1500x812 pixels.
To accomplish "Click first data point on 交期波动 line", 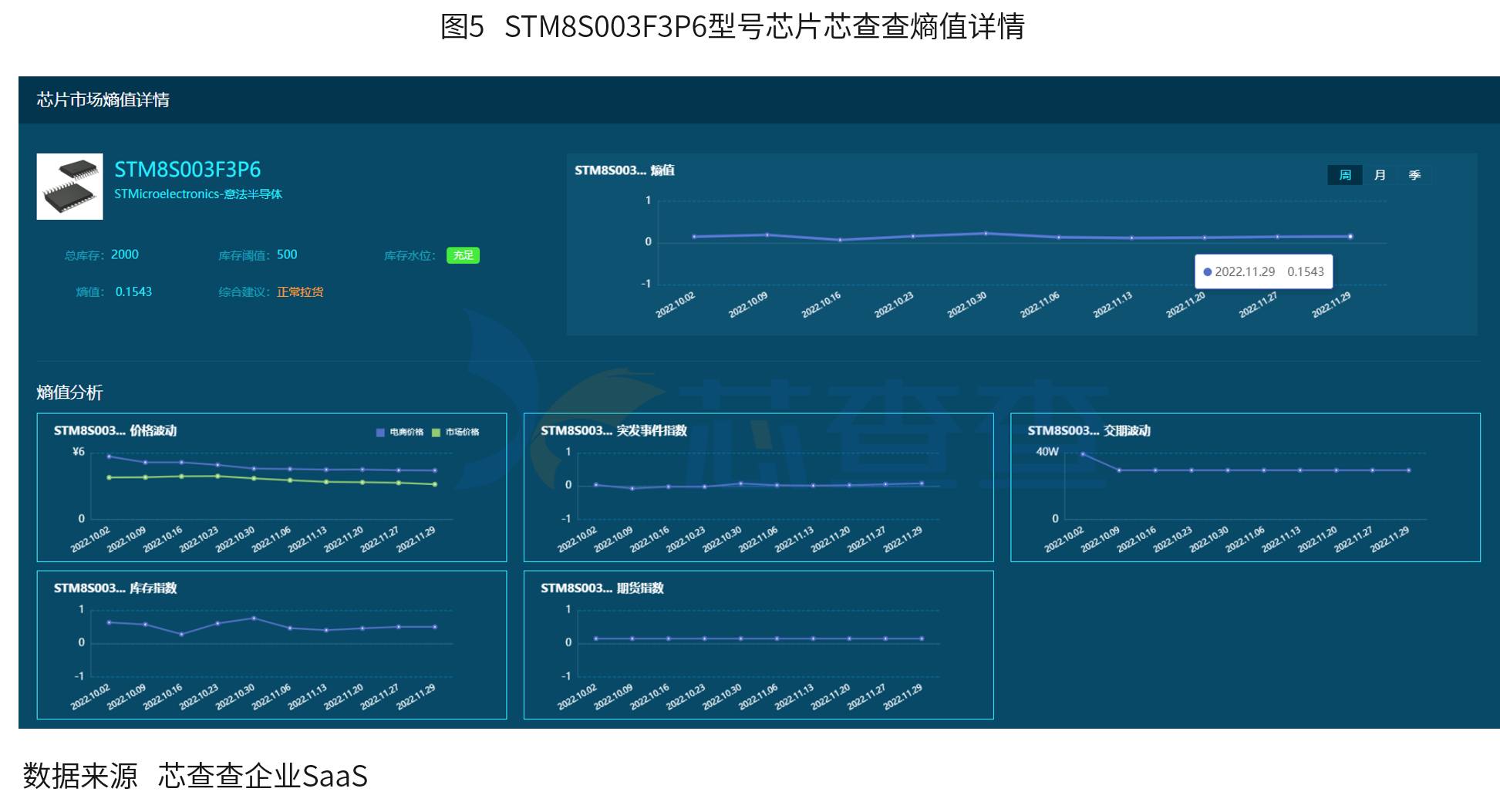I will tap(1083, 454).
